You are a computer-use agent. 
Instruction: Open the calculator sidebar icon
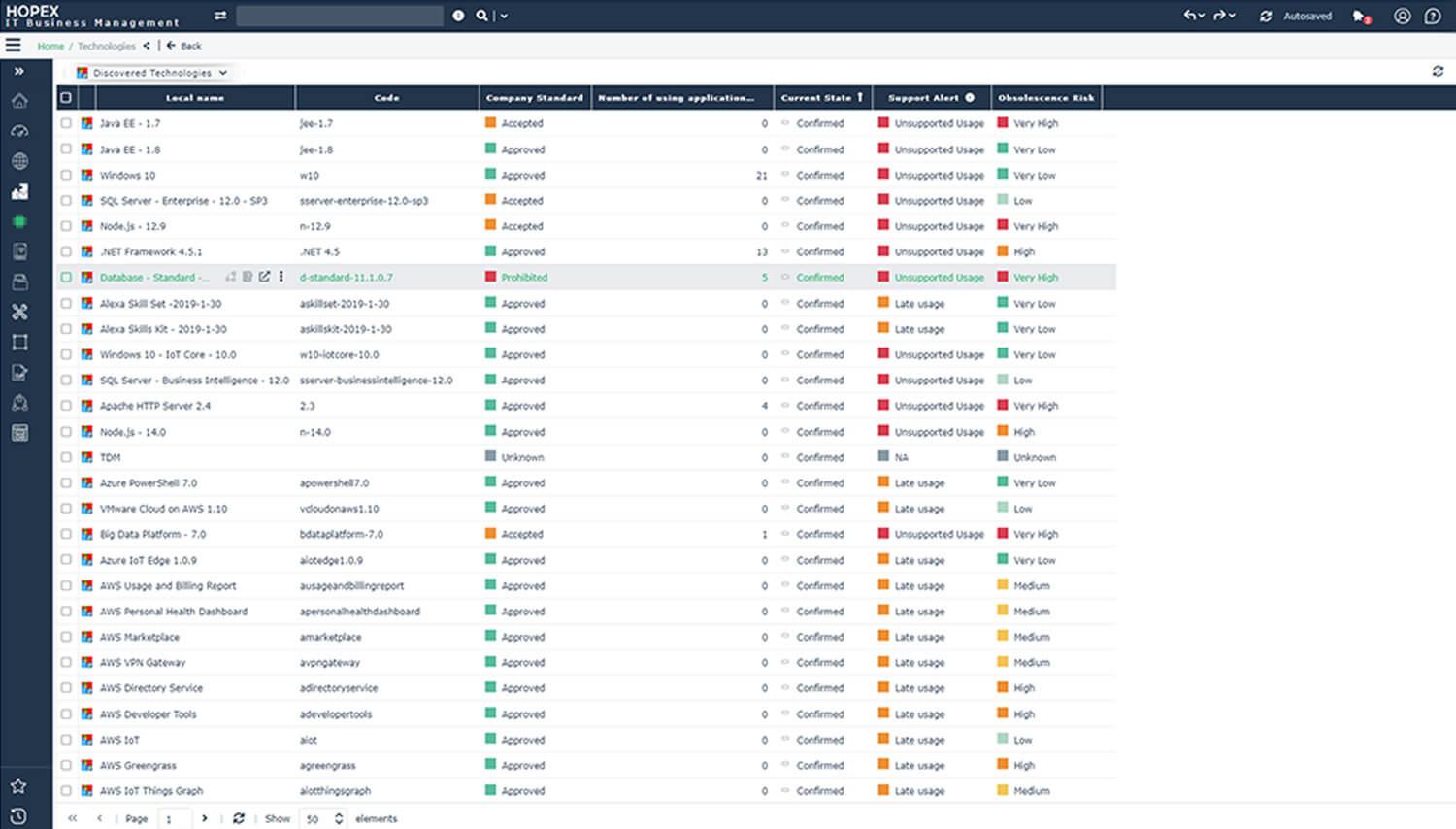coord(19,433)
